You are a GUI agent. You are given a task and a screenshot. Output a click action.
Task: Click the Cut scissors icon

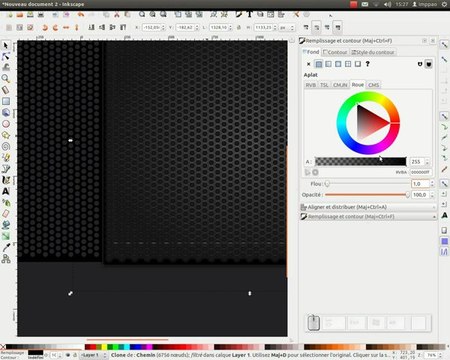pos(117,15)
